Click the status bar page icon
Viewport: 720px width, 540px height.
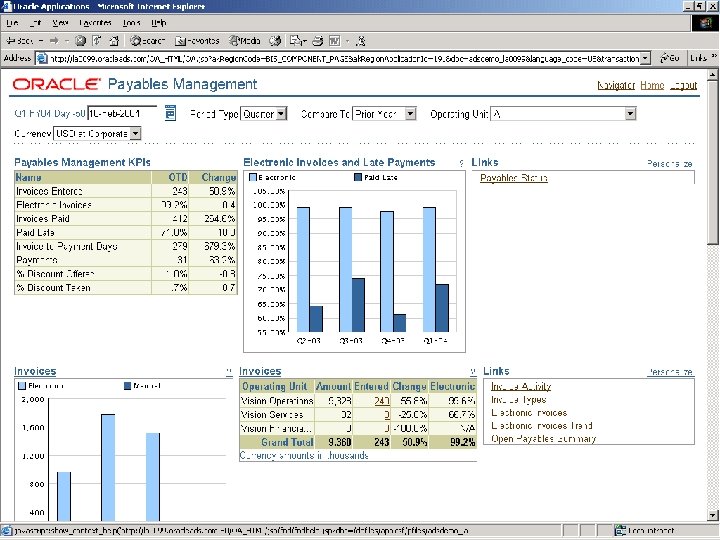(6, 531)
